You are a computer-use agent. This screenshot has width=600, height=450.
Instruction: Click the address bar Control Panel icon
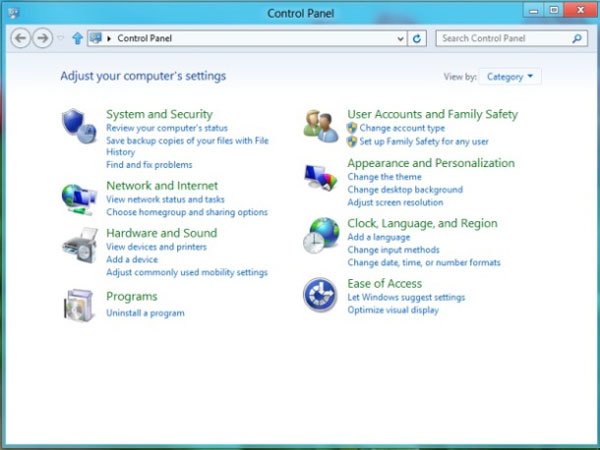point(96,38)
